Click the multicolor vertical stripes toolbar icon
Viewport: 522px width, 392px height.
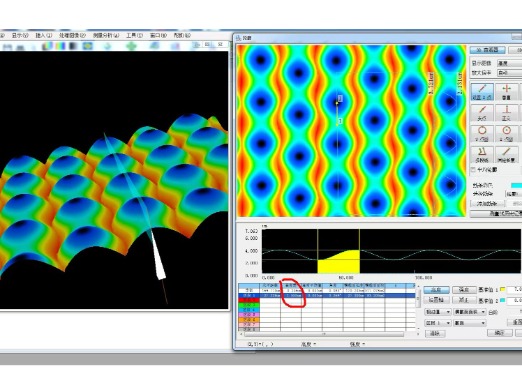click(60, 46)
